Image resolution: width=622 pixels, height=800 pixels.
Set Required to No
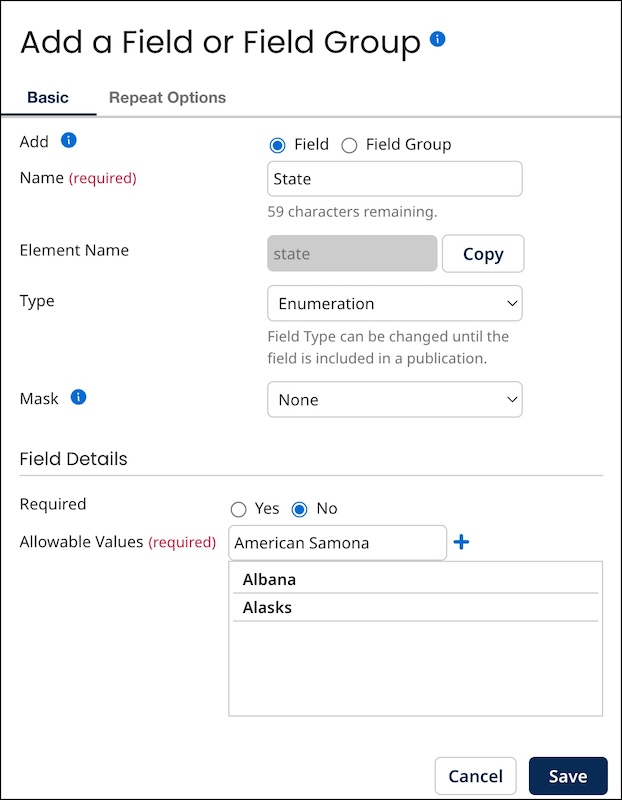tap(298, 509)
